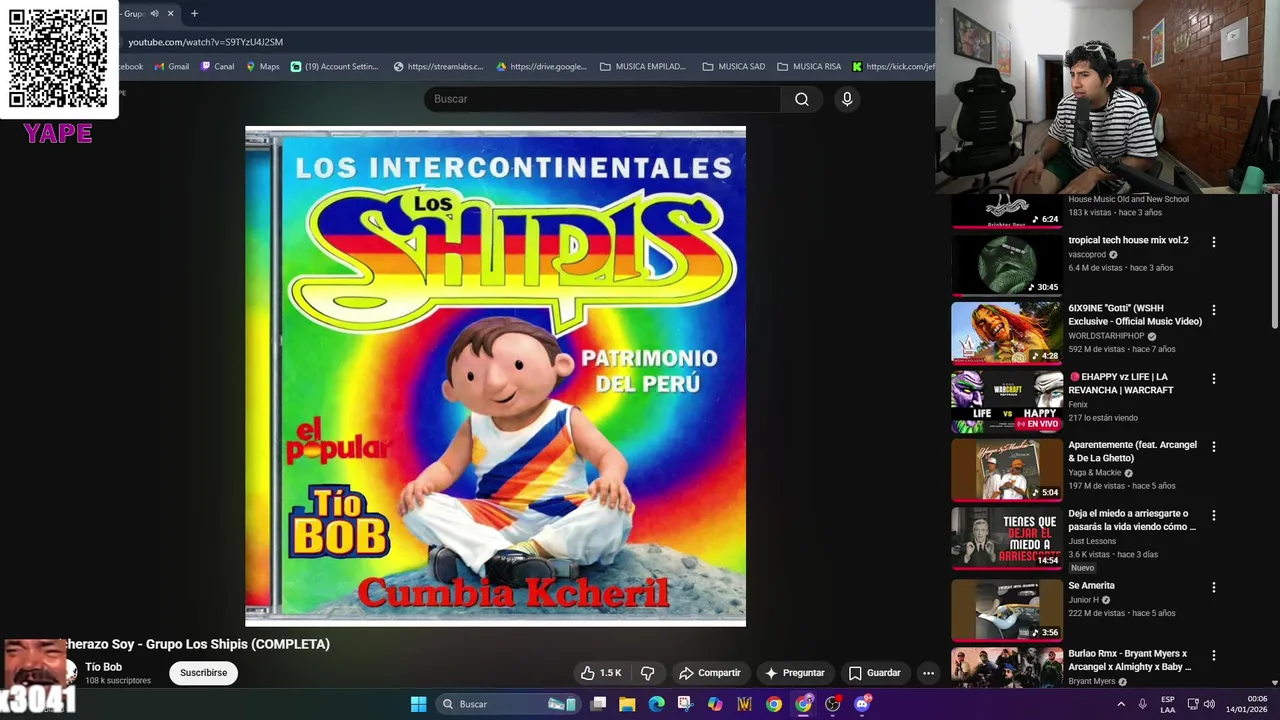The height and width of the screenshot is (720, 1280).
Task: Open Task View from the taskbar
Action: click(598, 704)
